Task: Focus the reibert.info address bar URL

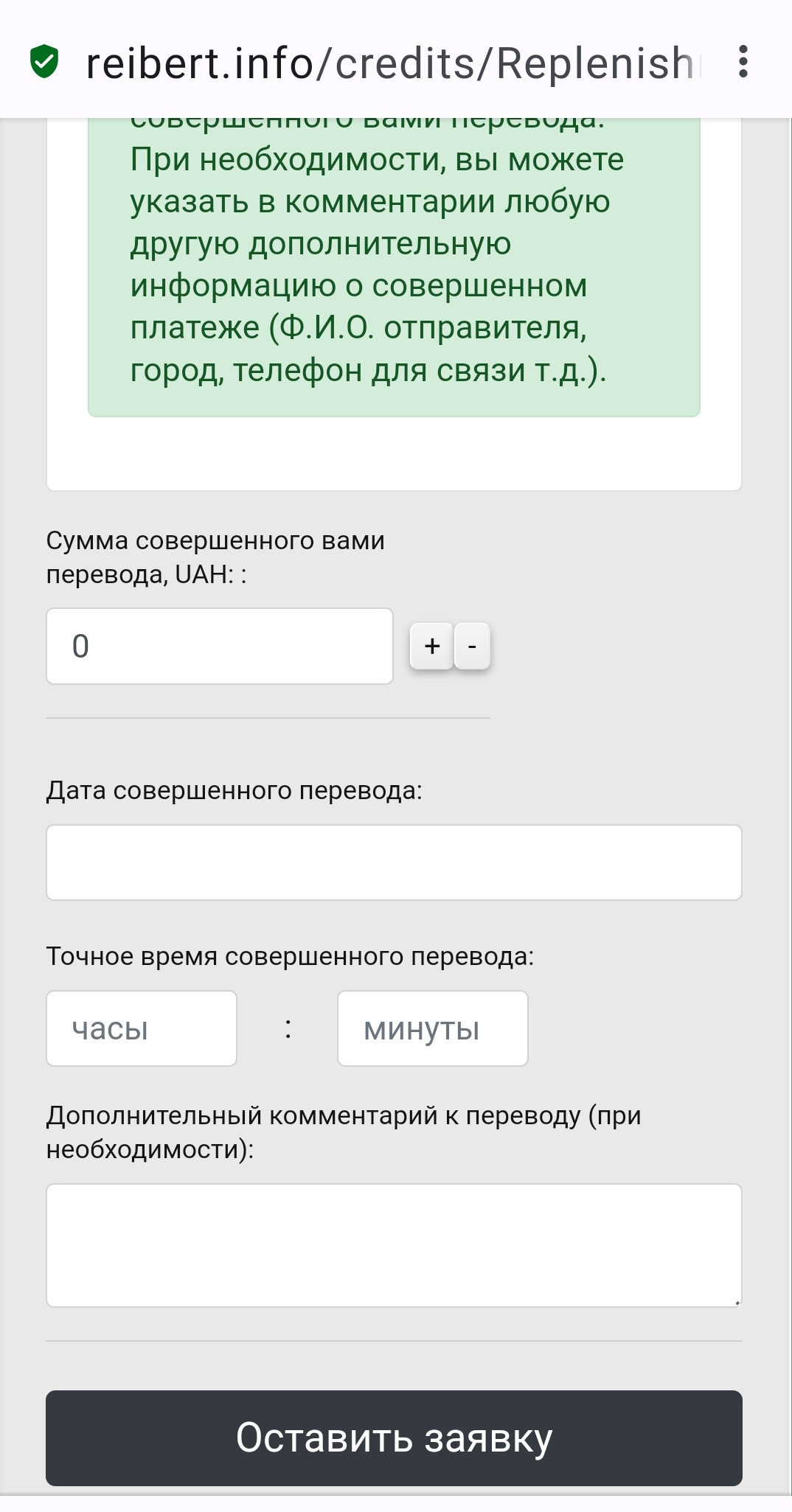Action: (x=389, y=63)
